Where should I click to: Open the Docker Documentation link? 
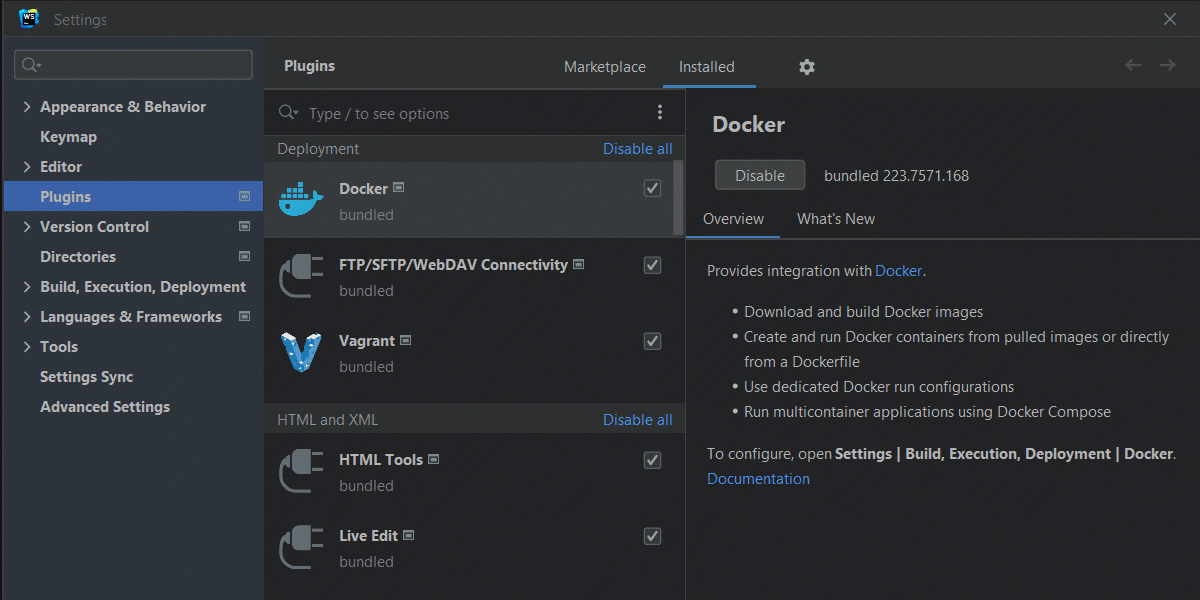pyautogui.click(x=758, y=478)
